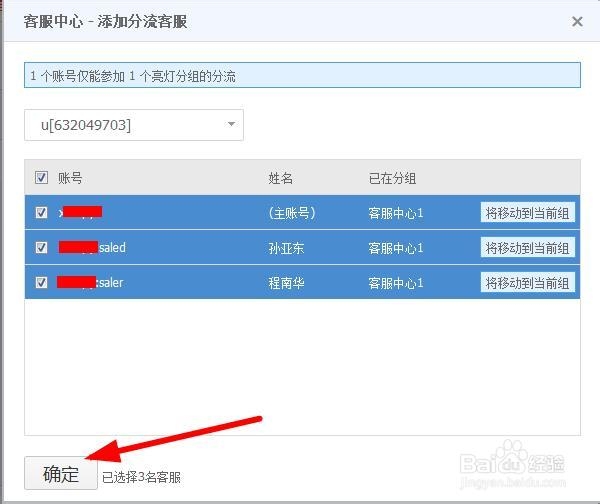Click the 确定 button
The image size is (600, 504).
(61, 474)
